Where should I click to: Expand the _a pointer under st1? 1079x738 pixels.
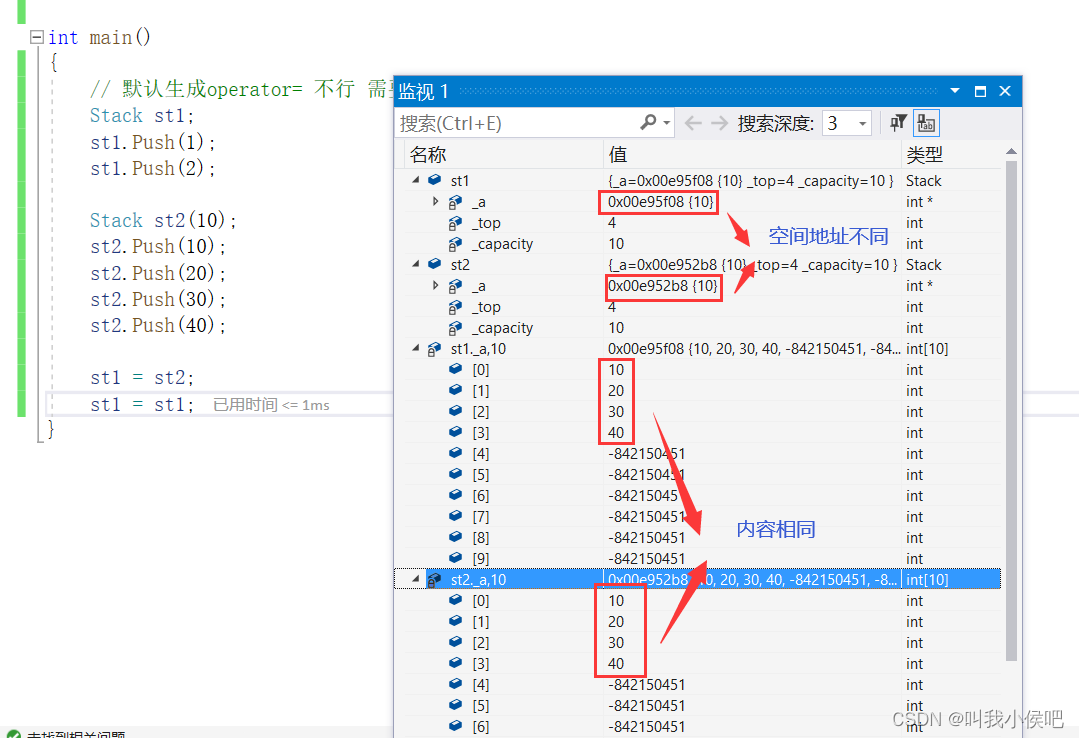tap(436, 201)
